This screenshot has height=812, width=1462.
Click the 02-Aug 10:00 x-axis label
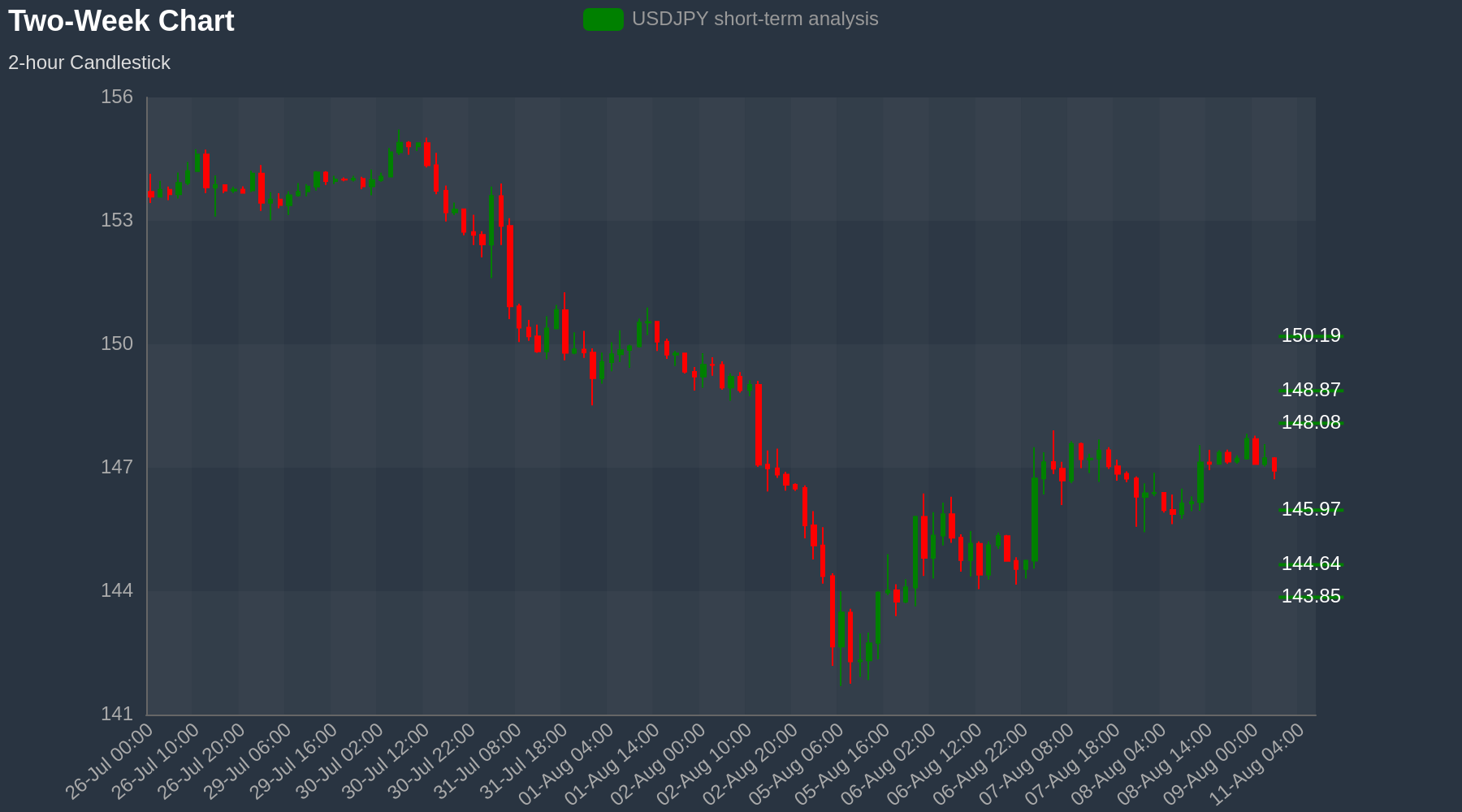tap(705, 763)
